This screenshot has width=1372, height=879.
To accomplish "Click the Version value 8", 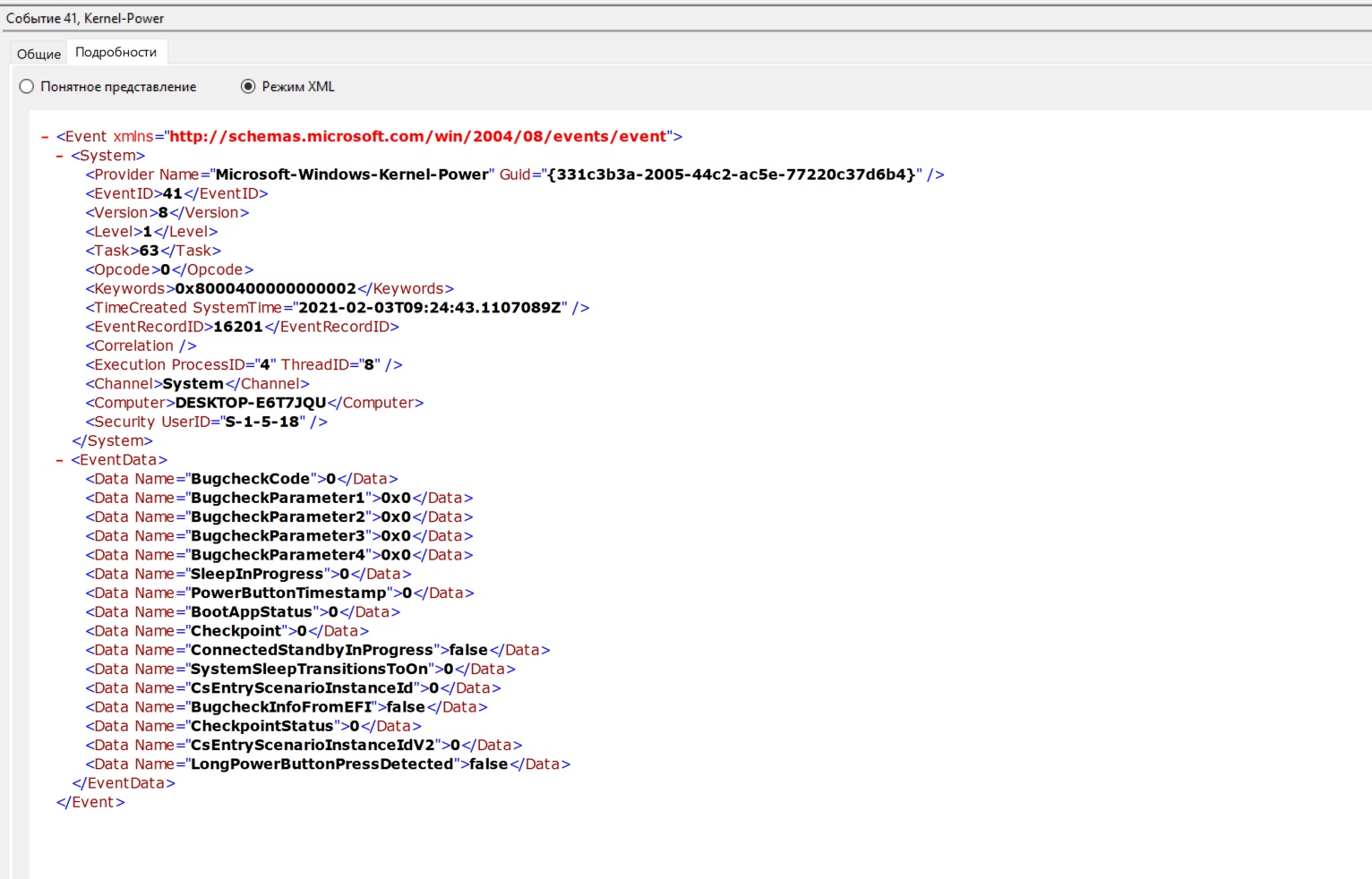I will [x=163, y=212].
